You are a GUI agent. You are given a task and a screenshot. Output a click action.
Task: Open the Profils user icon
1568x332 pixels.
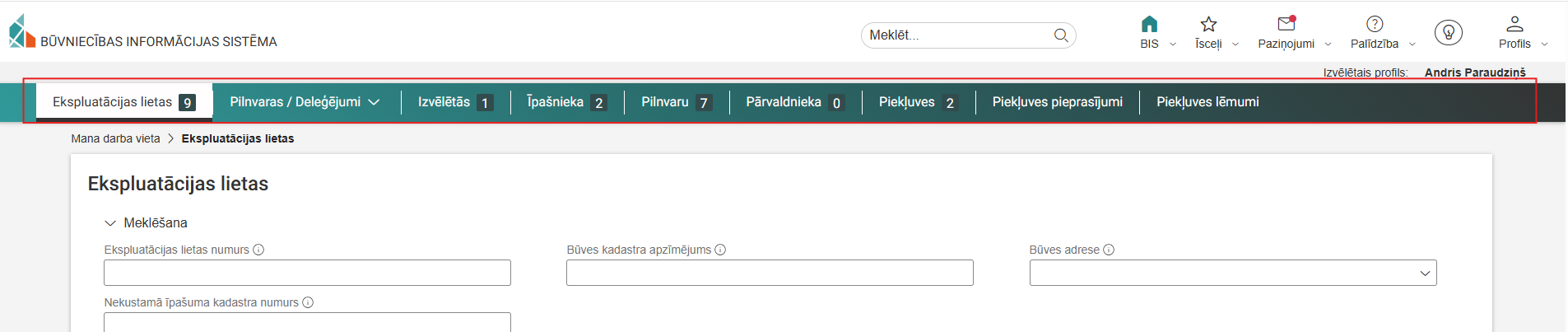[1514, 25]
